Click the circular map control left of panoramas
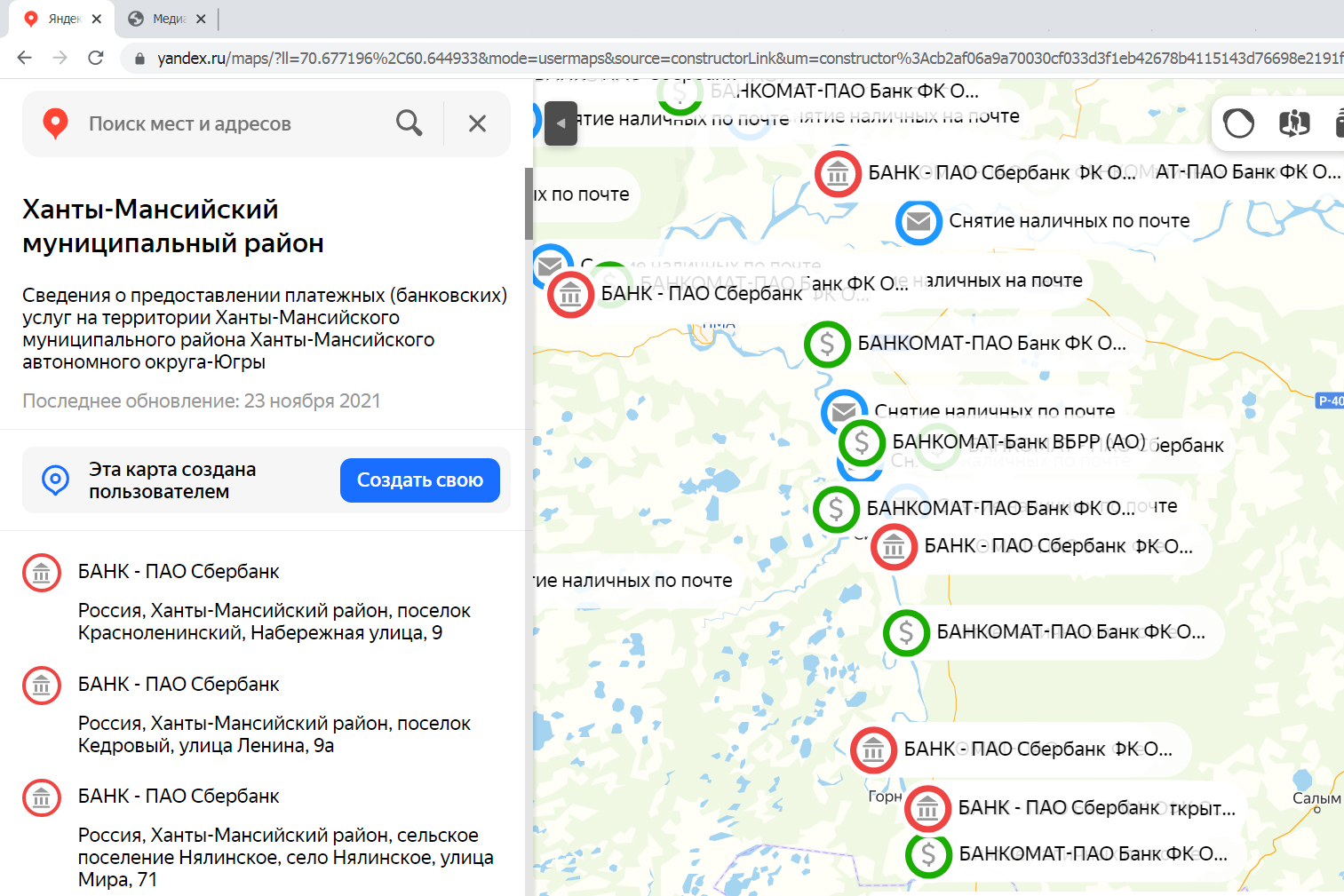1344x896 pixels. pyautogui.click(x=1238, y=123)
